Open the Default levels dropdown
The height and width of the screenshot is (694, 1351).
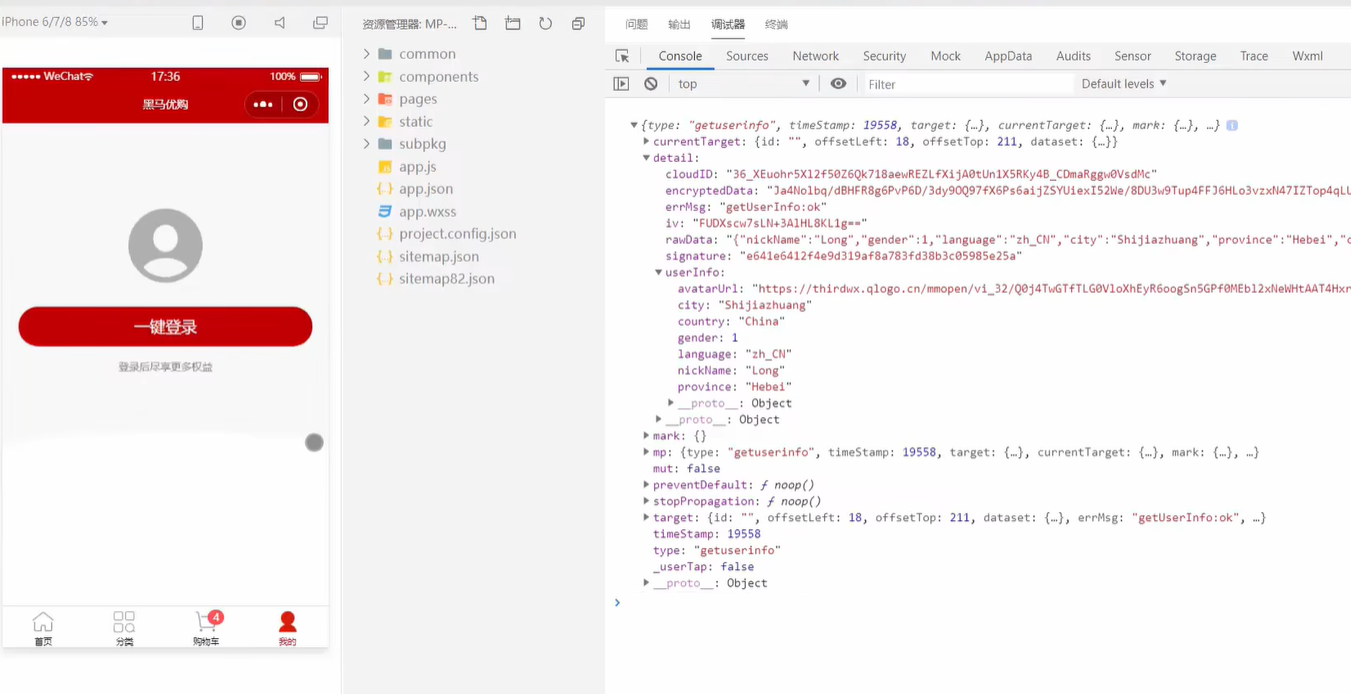tap(1124, 84)
